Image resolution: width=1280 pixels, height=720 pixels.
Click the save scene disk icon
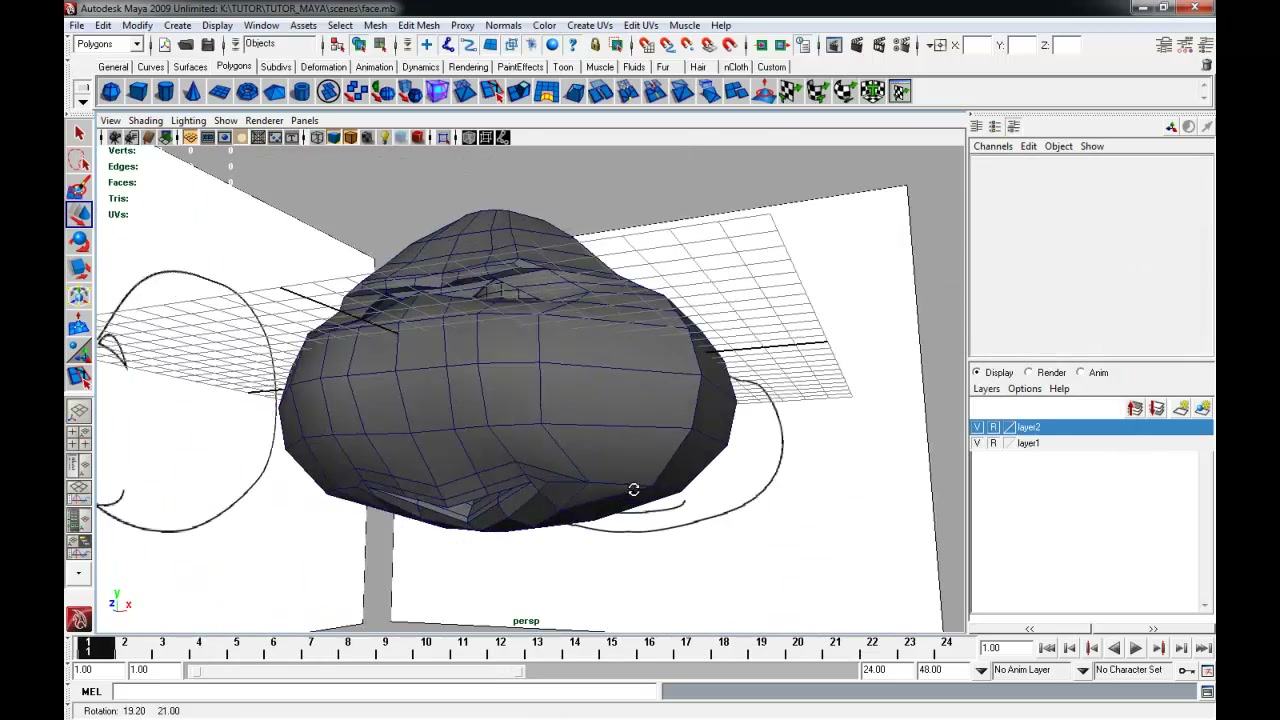coord(207,45)
